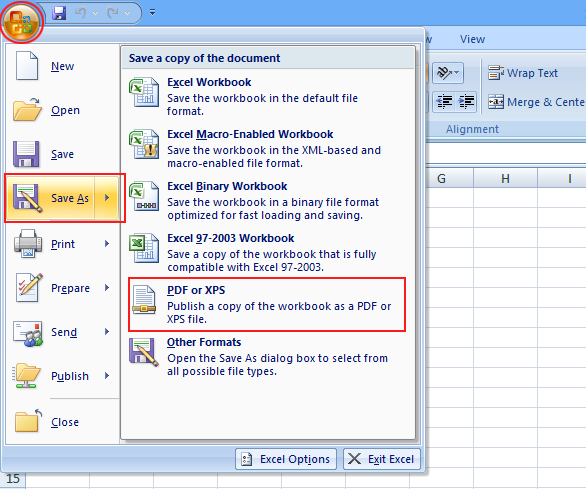
Task: Click the purple floppy Save icon
Action: click(26, 154)
